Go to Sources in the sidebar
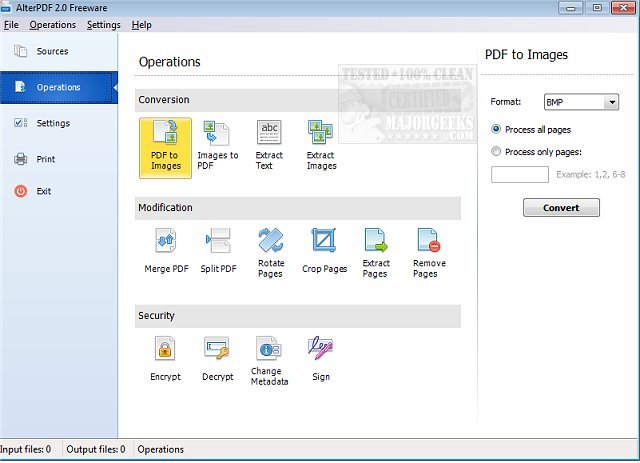The height and width of the screenshot is (463, 640). click(52, 51)
